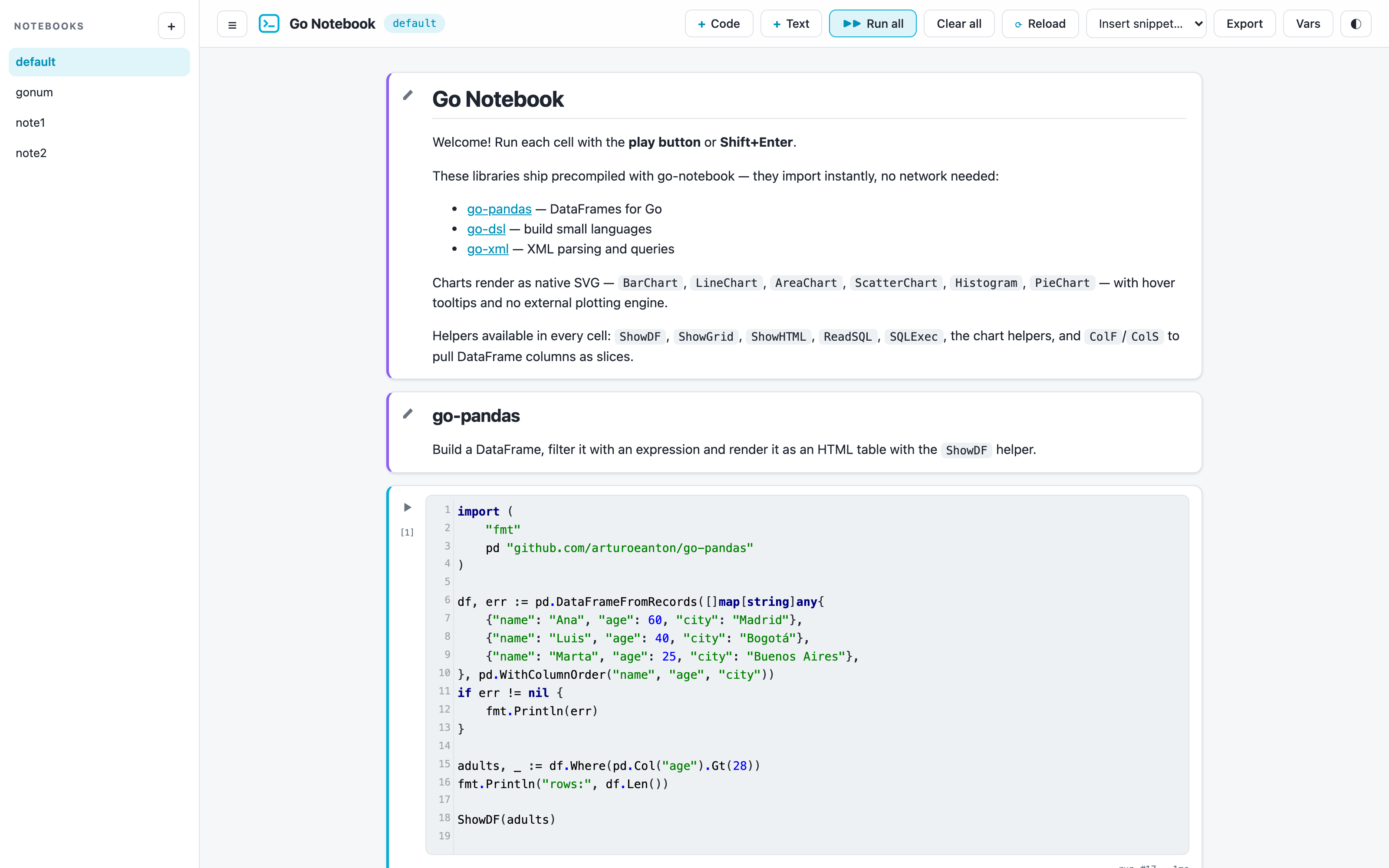Export the notebook
The image size is (1389, 868).
[1244, 24]
